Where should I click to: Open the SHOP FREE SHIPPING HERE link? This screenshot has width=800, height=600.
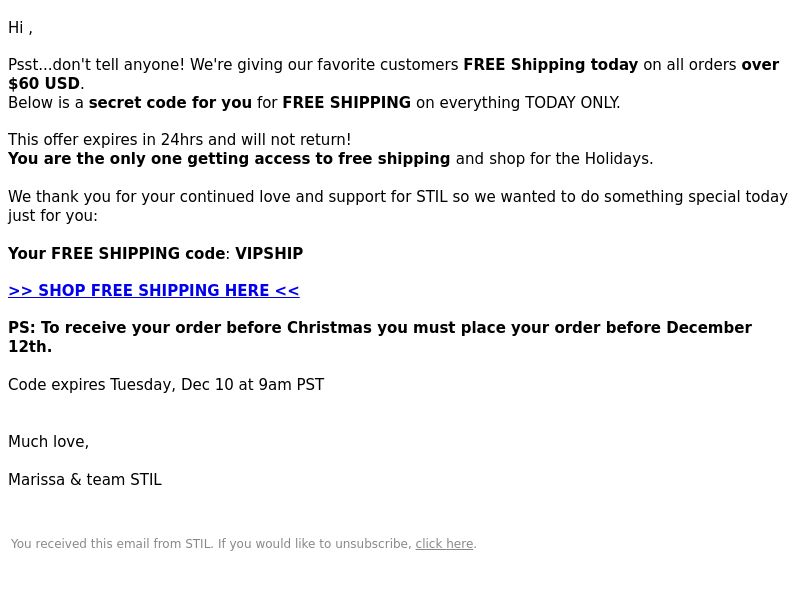coord(154,290)
